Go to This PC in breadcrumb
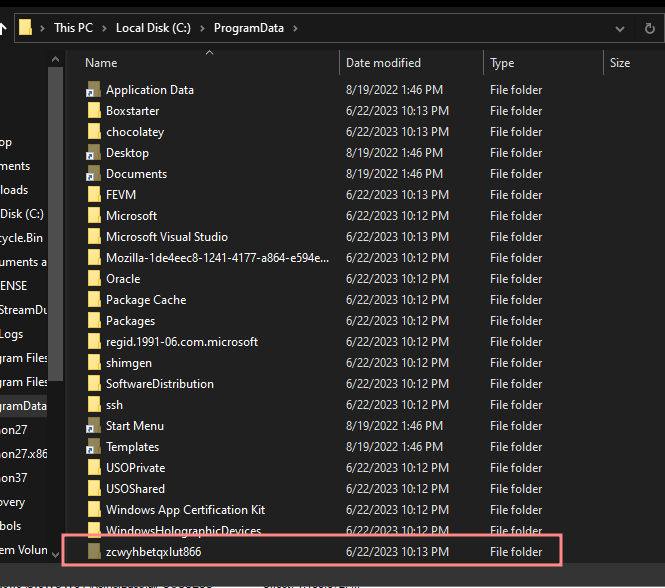This screenshot has width=665, height=588. (74, 28)
